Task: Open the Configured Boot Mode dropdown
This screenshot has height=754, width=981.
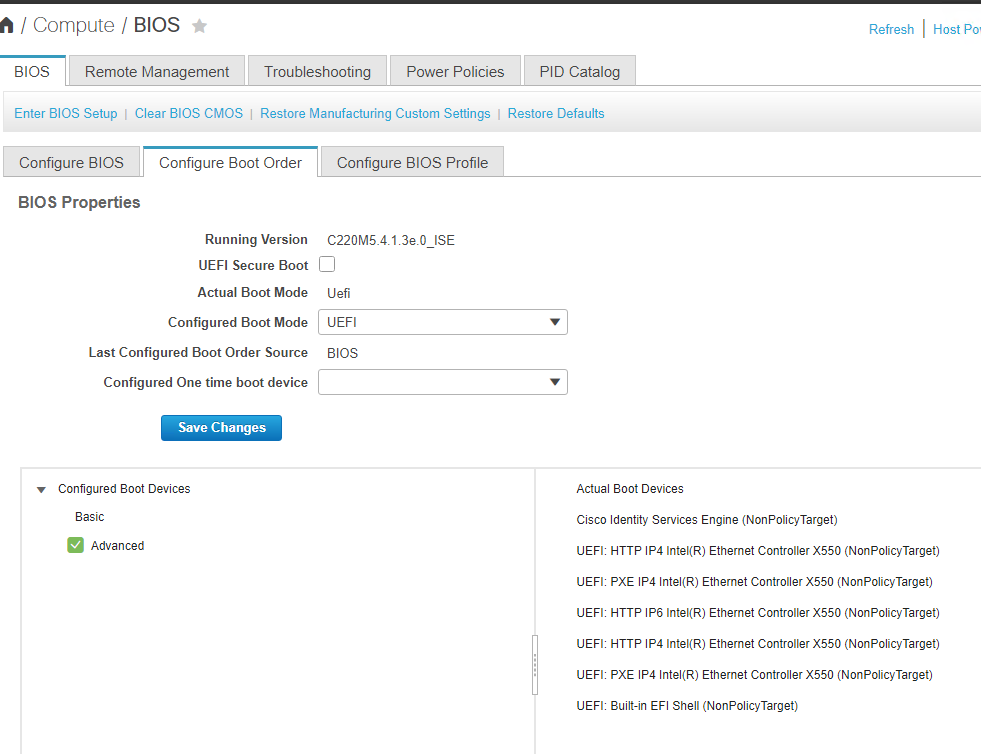Action: tap(443, 322)
